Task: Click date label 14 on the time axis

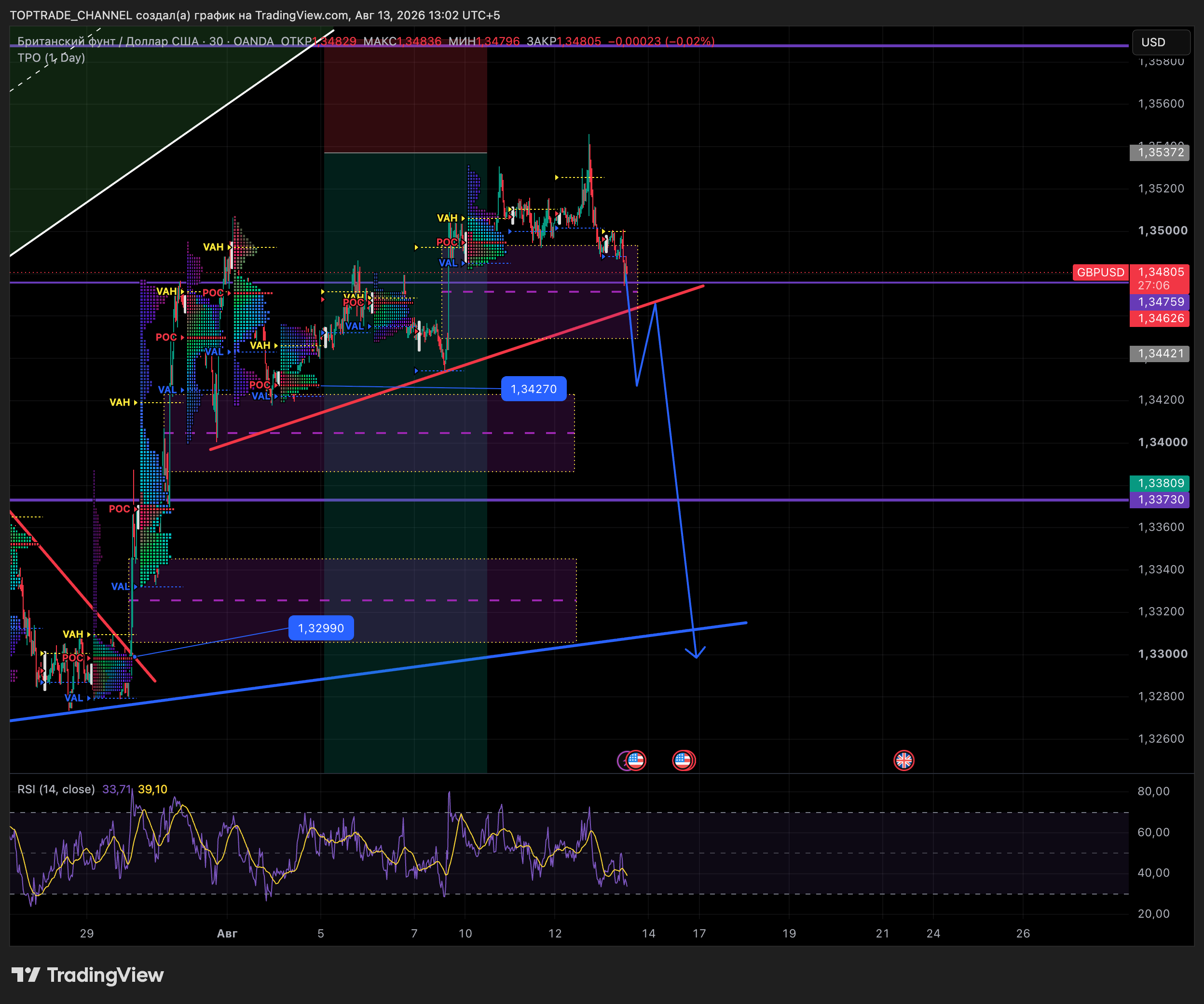Action: (648, 934)
